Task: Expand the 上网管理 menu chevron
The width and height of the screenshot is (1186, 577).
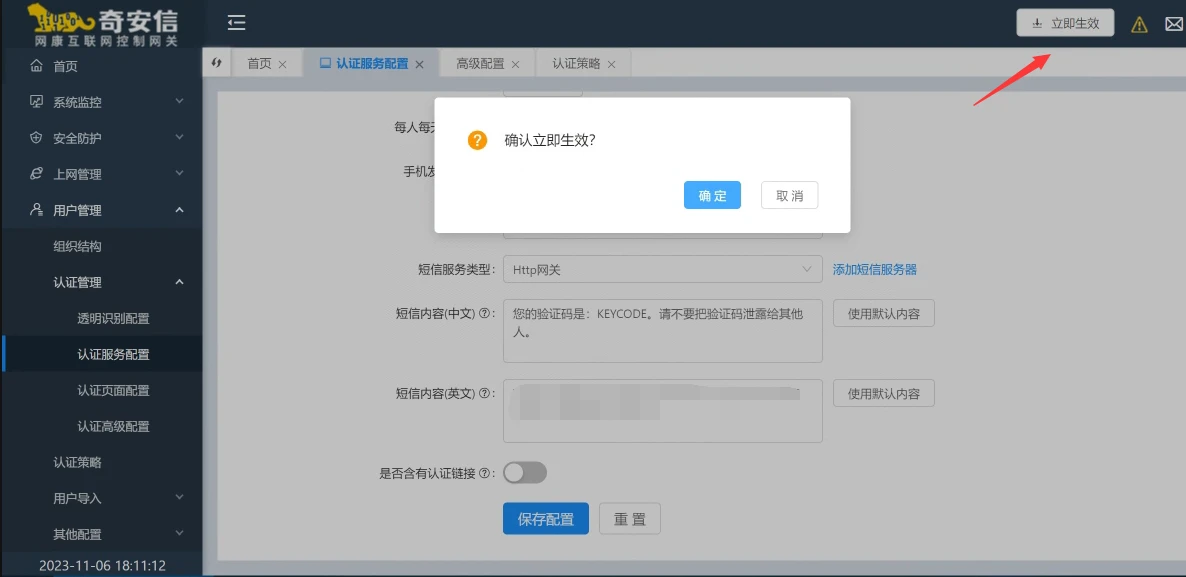Action: pyautogui.click(x=179, y=174)
